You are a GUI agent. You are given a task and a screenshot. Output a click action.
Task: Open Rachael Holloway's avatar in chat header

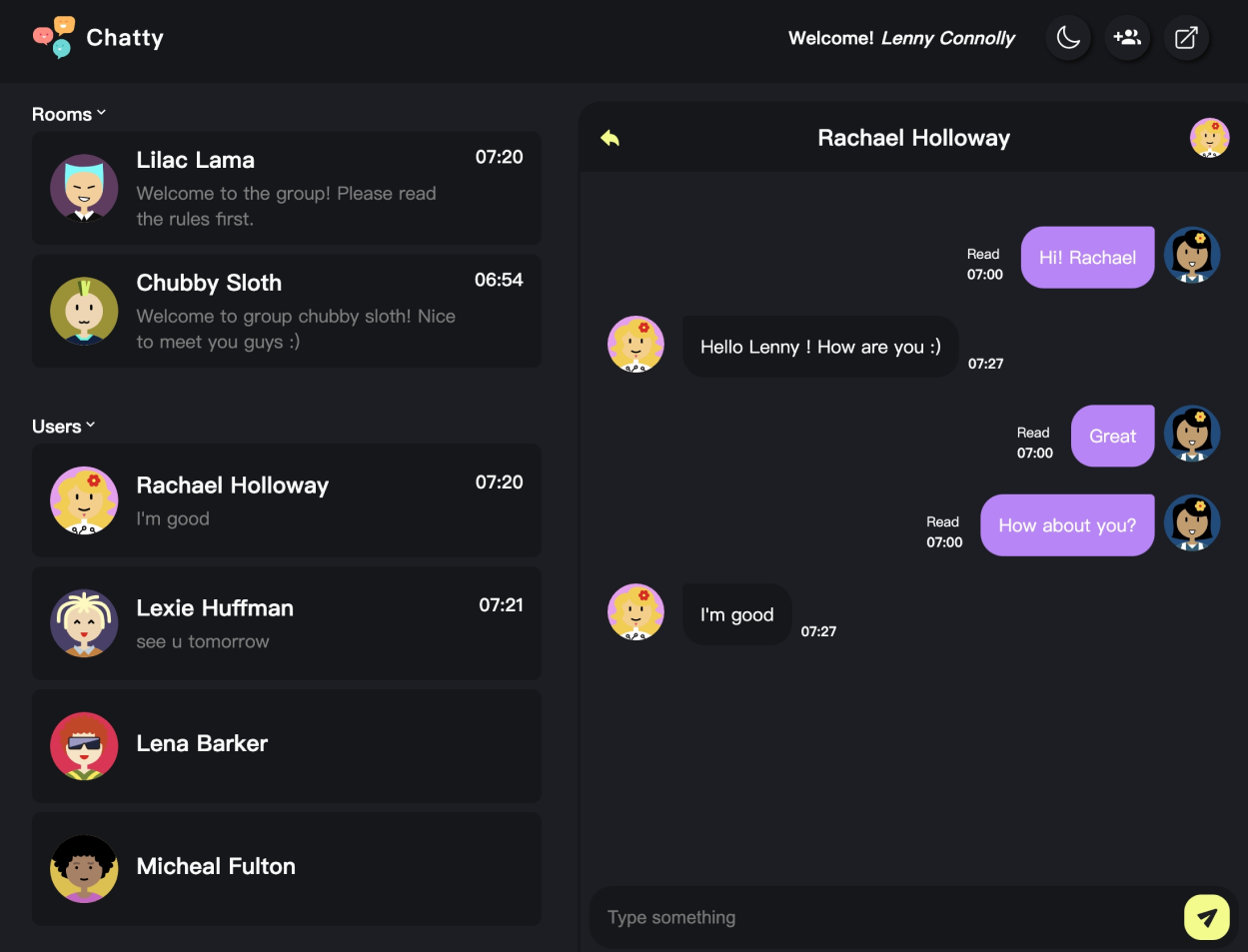click(x=1209, y=138)
